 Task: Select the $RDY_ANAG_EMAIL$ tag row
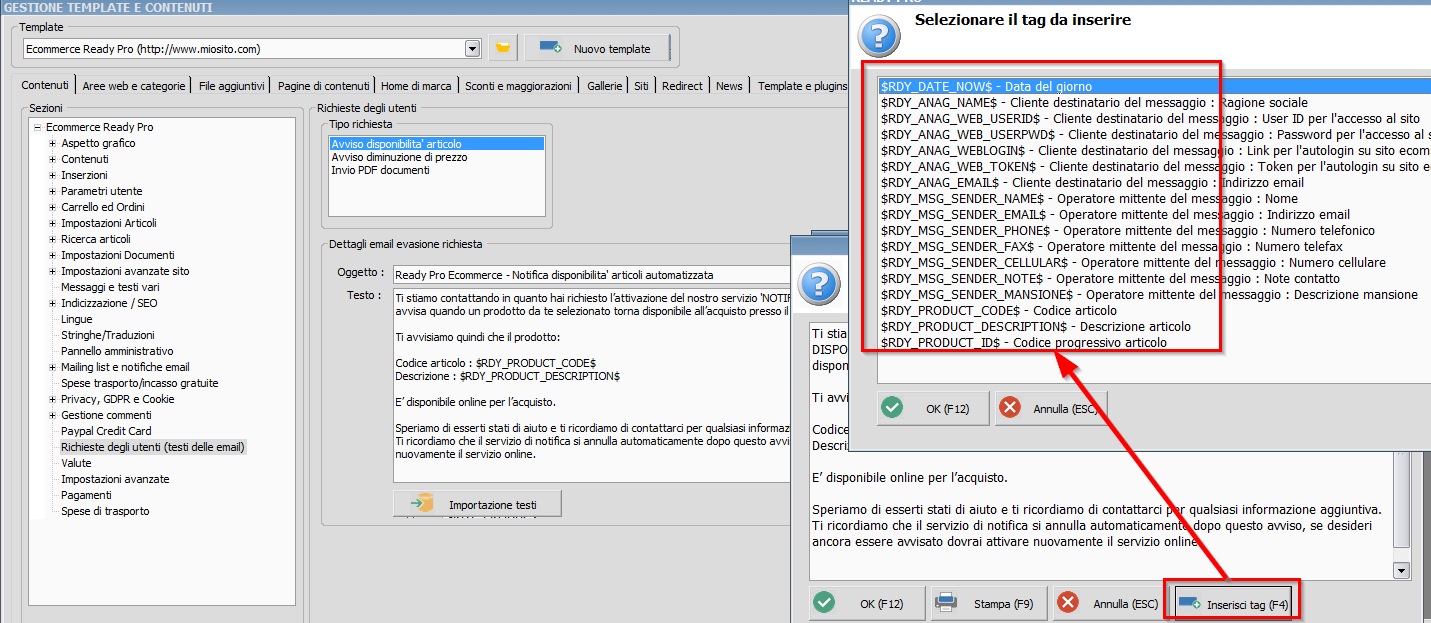pos(1154,183)
